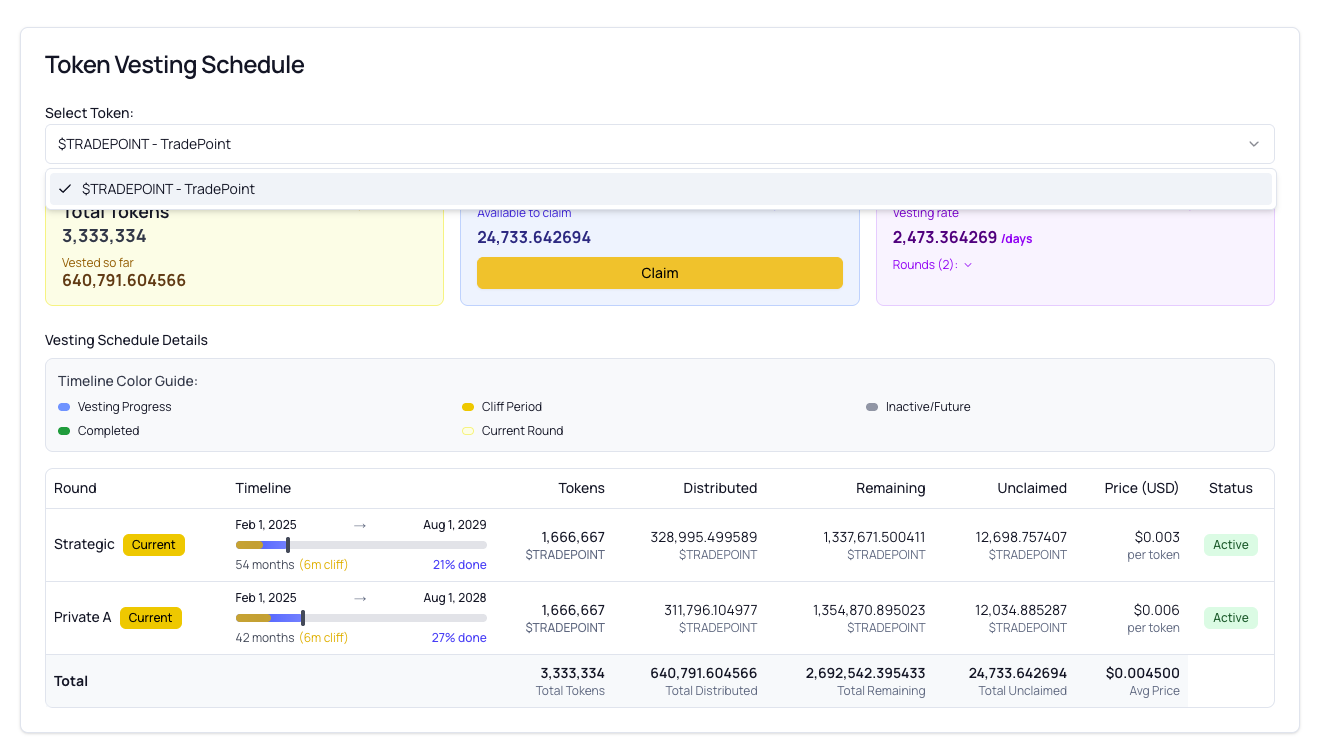Click the arrow icon in the Private A timeline
Image resolution: width=1326 pixels, height=755 pixels.
[359, 597]
